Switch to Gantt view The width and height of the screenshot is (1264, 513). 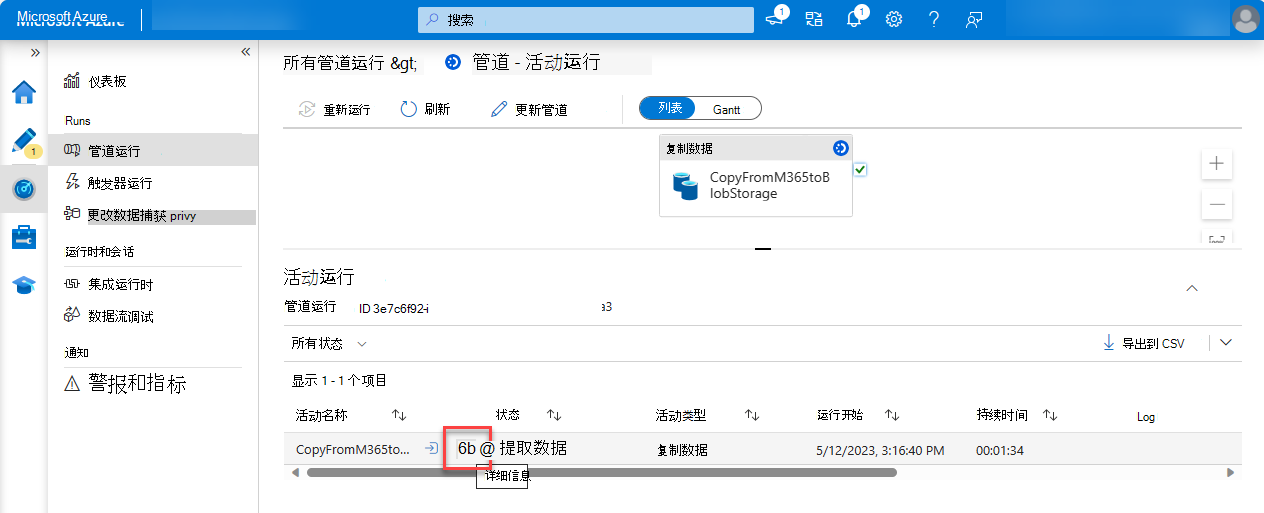tap(727, 109)
